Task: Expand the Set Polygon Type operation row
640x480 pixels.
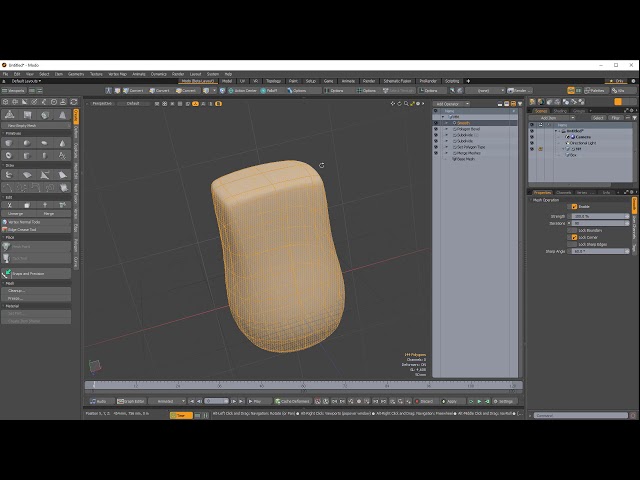Action: point(446,147)
